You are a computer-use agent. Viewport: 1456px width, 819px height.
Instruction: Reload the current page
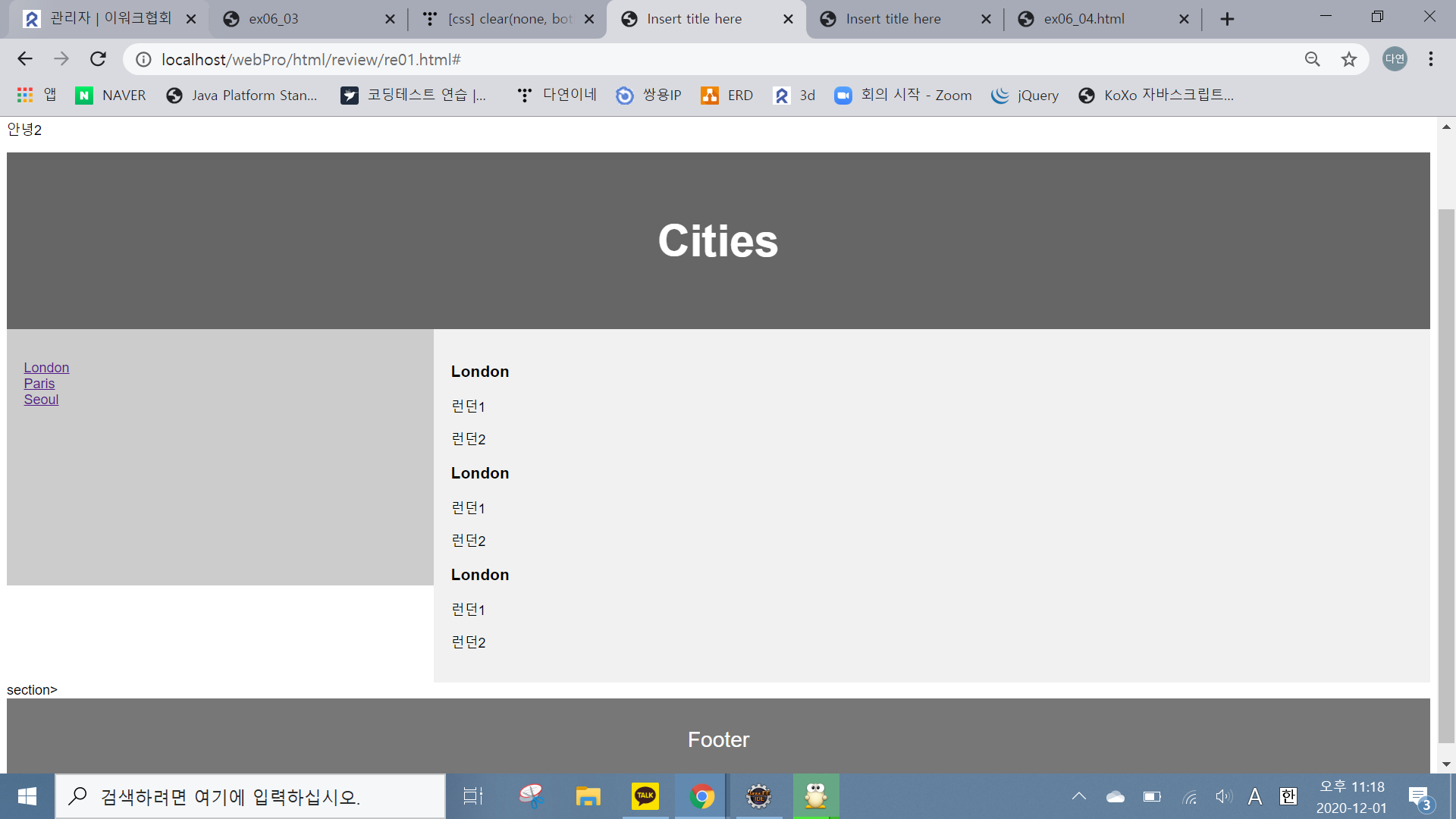pyautogui.click(x=98, y=59)
